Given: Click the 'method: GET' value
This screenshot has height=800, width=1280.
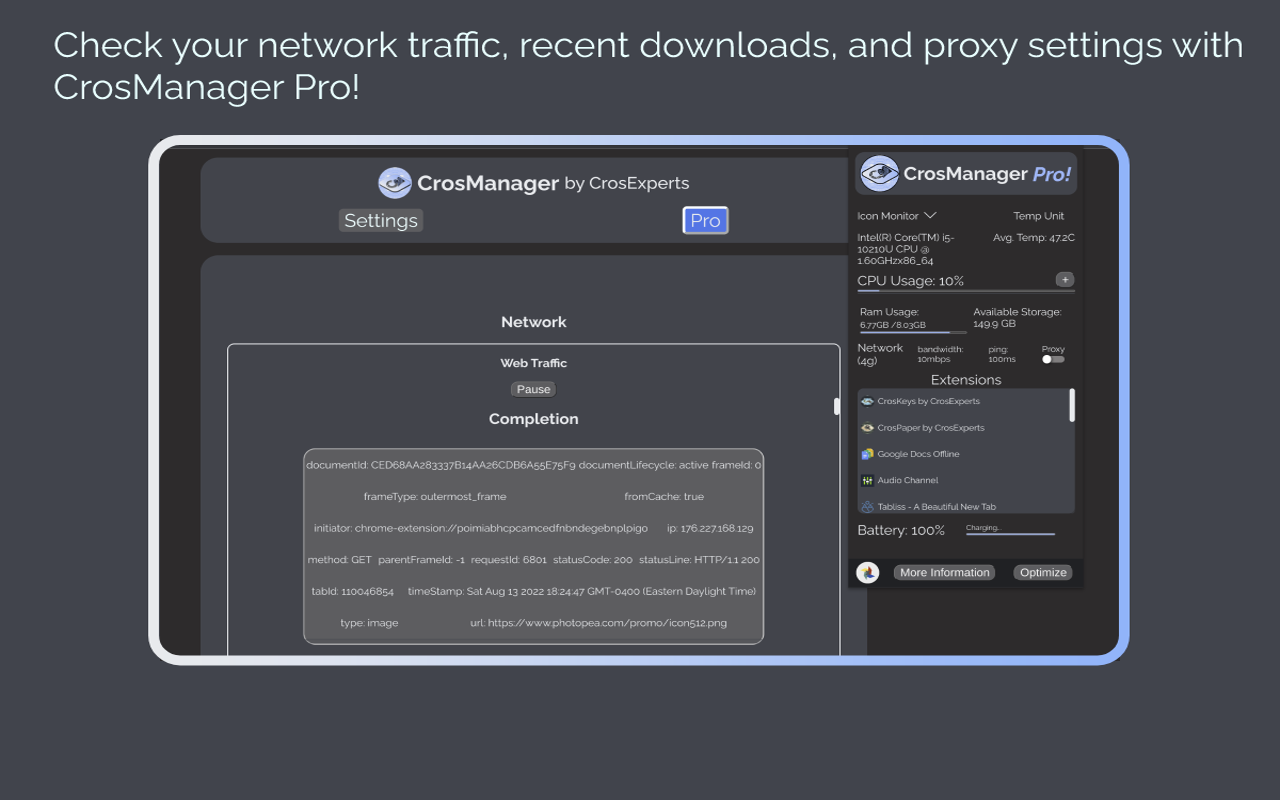Looking at the screenshot, I should pos(339,560).
